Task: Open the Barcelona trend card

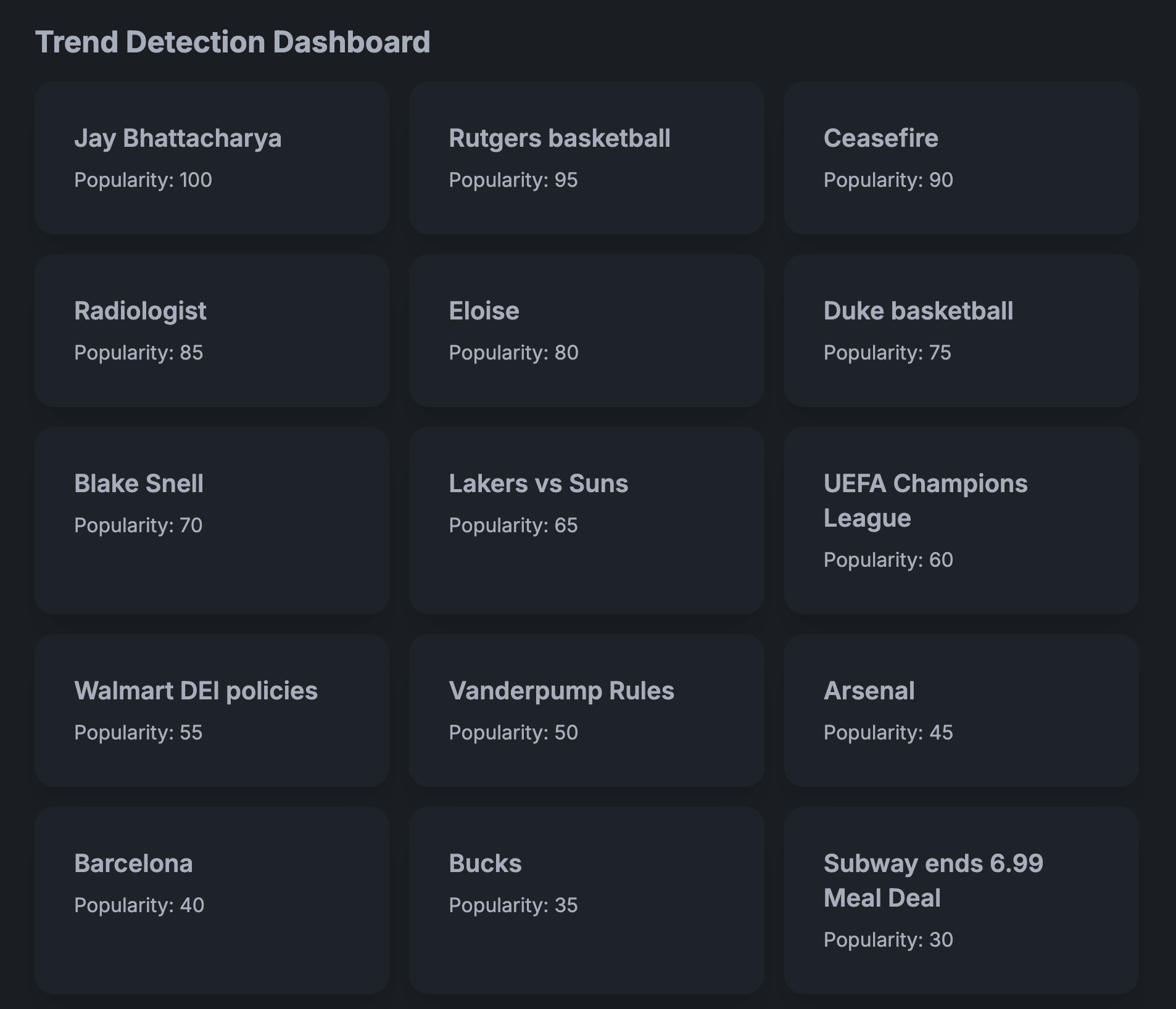Action: 212,900
